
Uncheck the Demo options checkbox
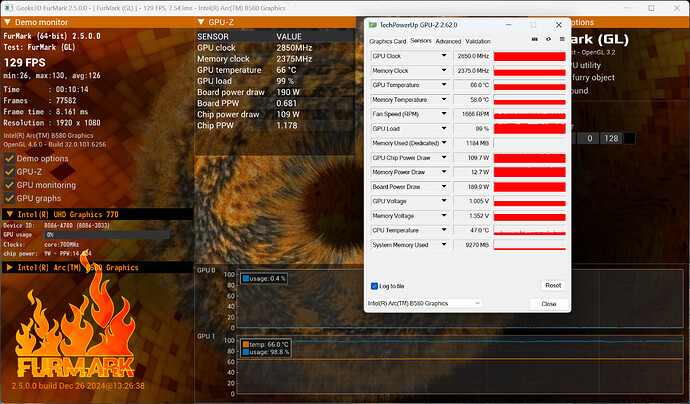pos(10,158)
